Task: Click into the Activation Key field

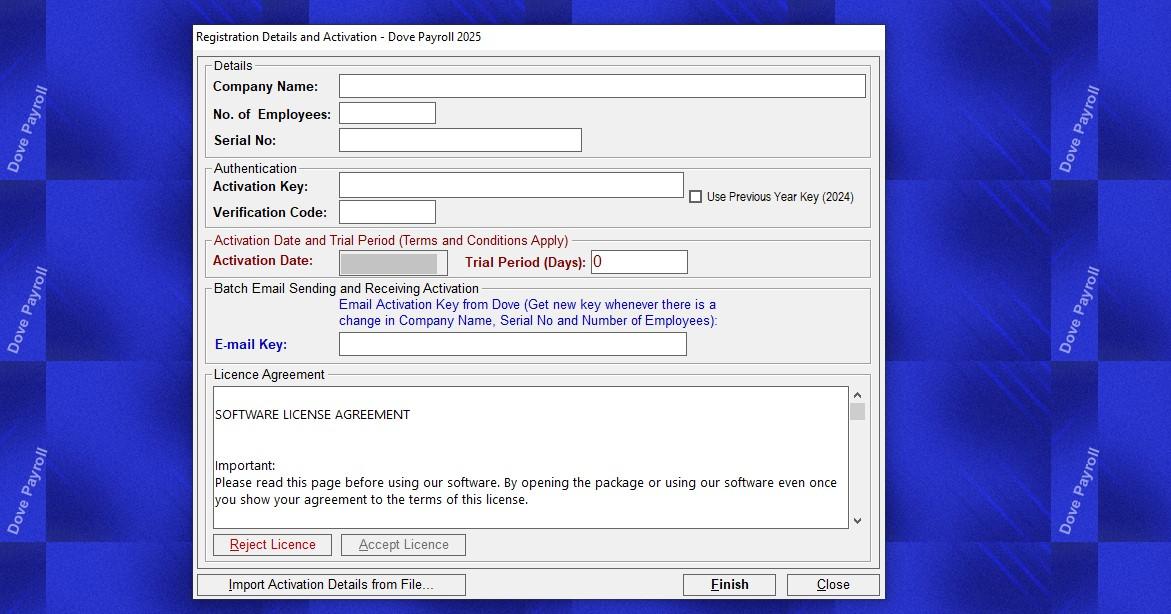Action: point(511,185)
